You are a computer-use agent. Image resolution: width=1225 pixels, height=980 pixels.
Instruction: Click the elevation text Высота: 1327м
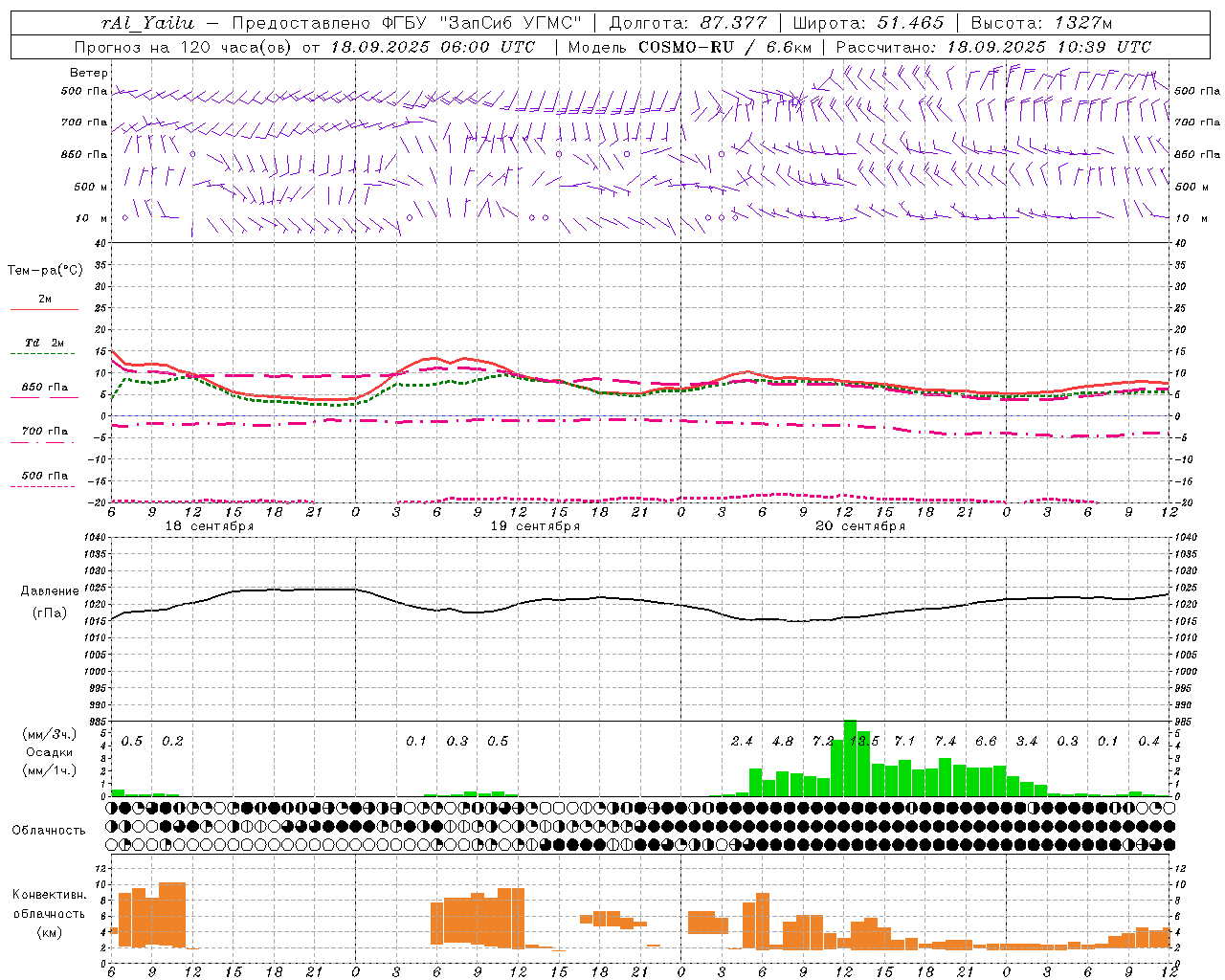pos(1041,23)
